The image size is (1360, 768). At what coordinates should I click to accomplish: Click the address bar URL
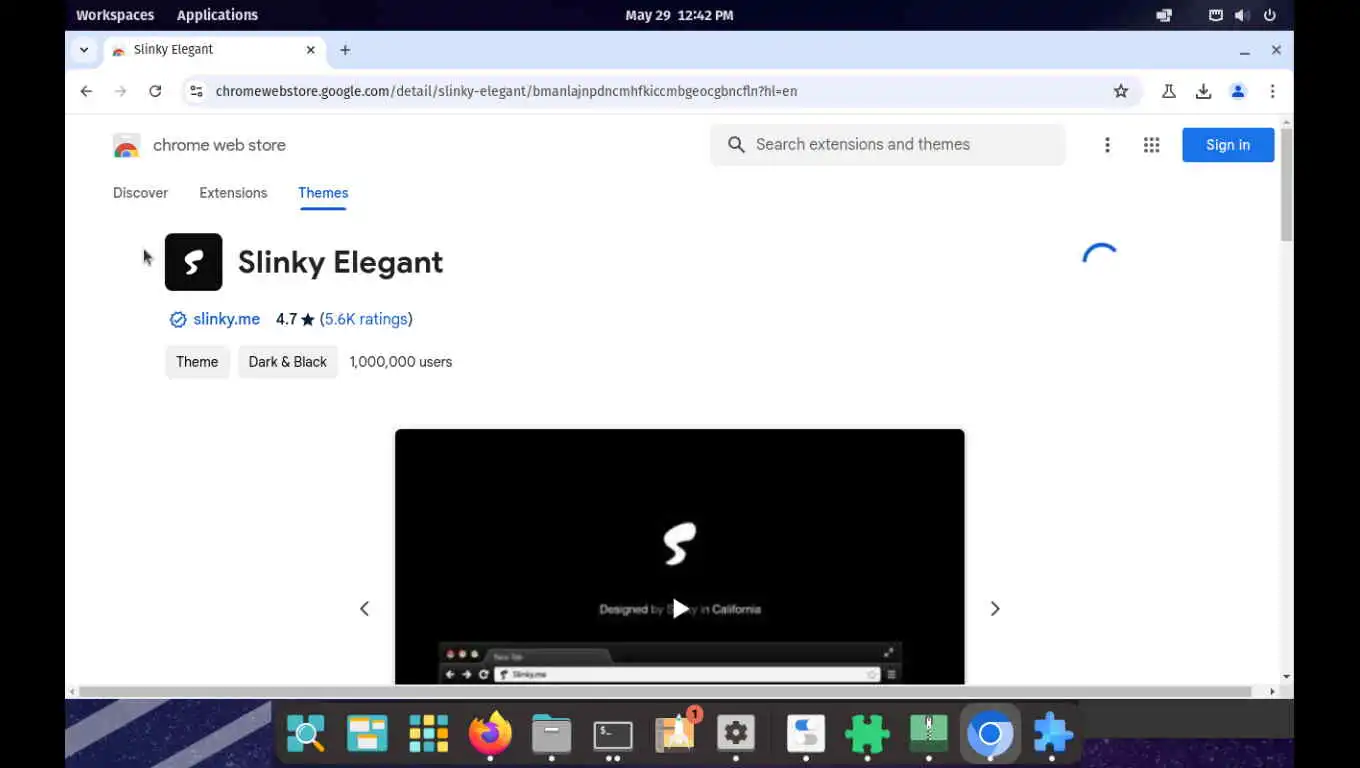[506, 91]
